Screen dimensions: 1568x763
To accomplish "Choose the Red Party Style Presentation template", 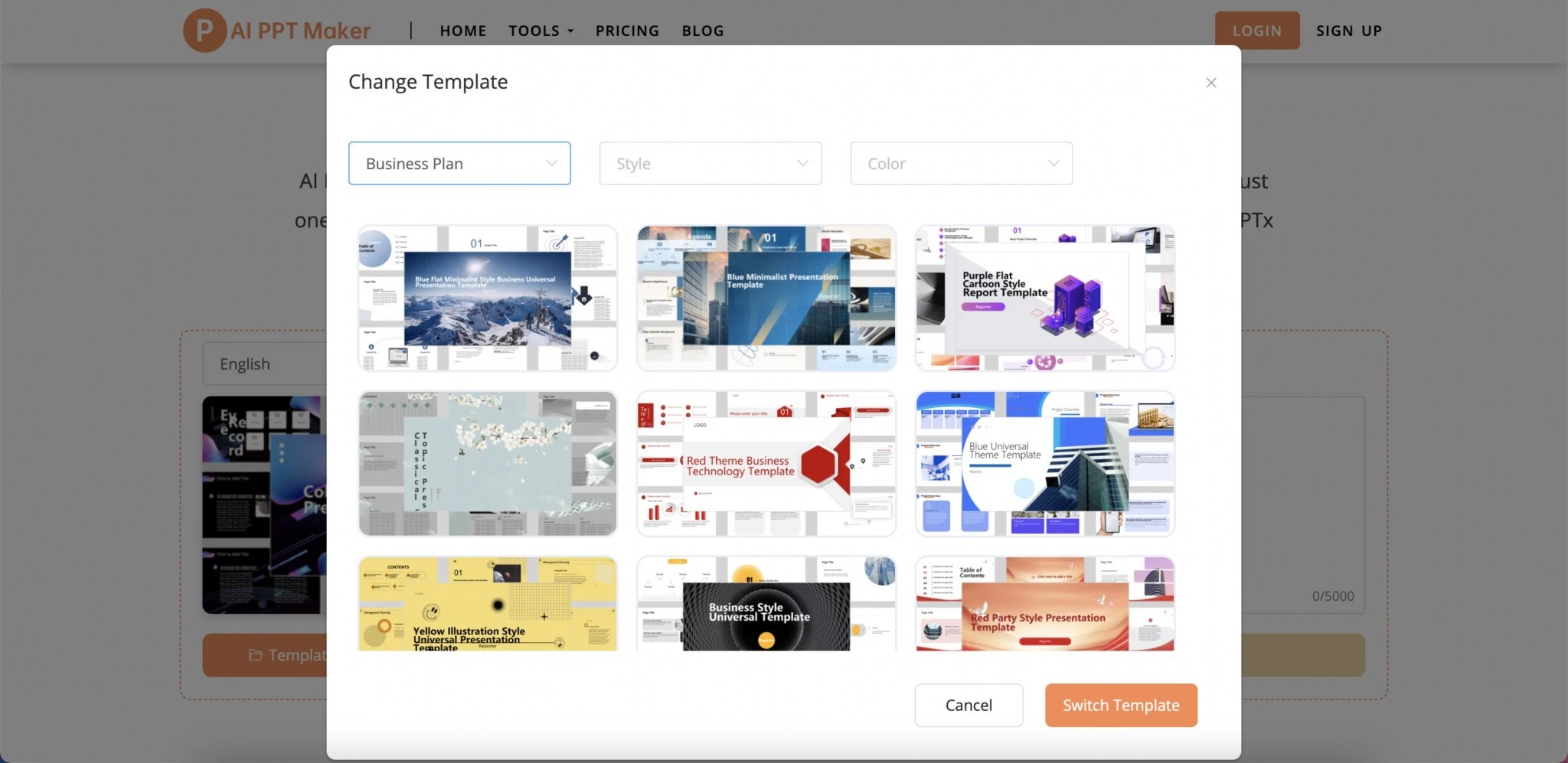I will (x=1044, y=604).
